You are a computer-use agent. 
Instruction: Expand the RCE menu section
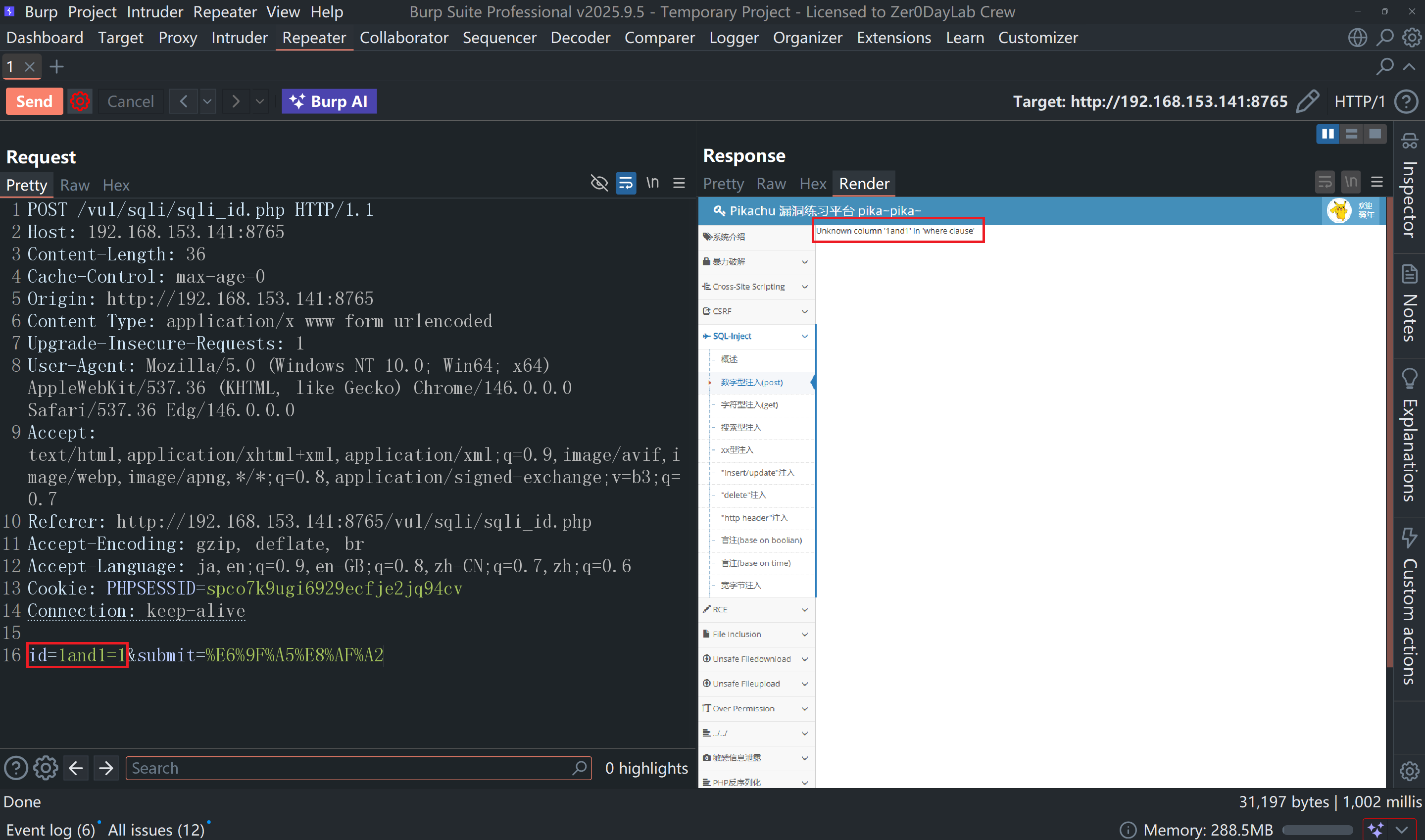757,609
